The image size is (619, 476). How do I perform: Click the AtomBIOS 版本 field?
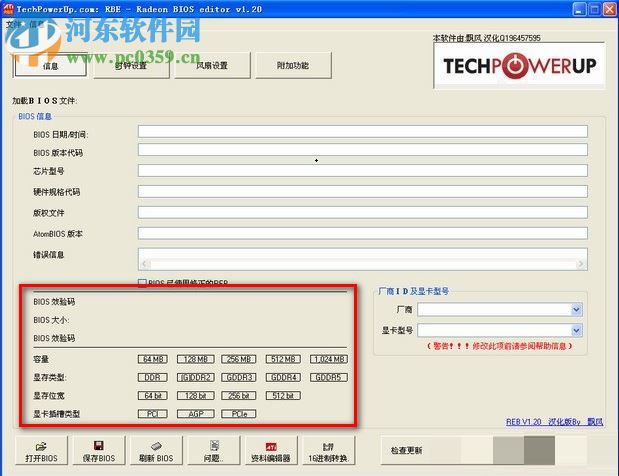click(362, 233)
